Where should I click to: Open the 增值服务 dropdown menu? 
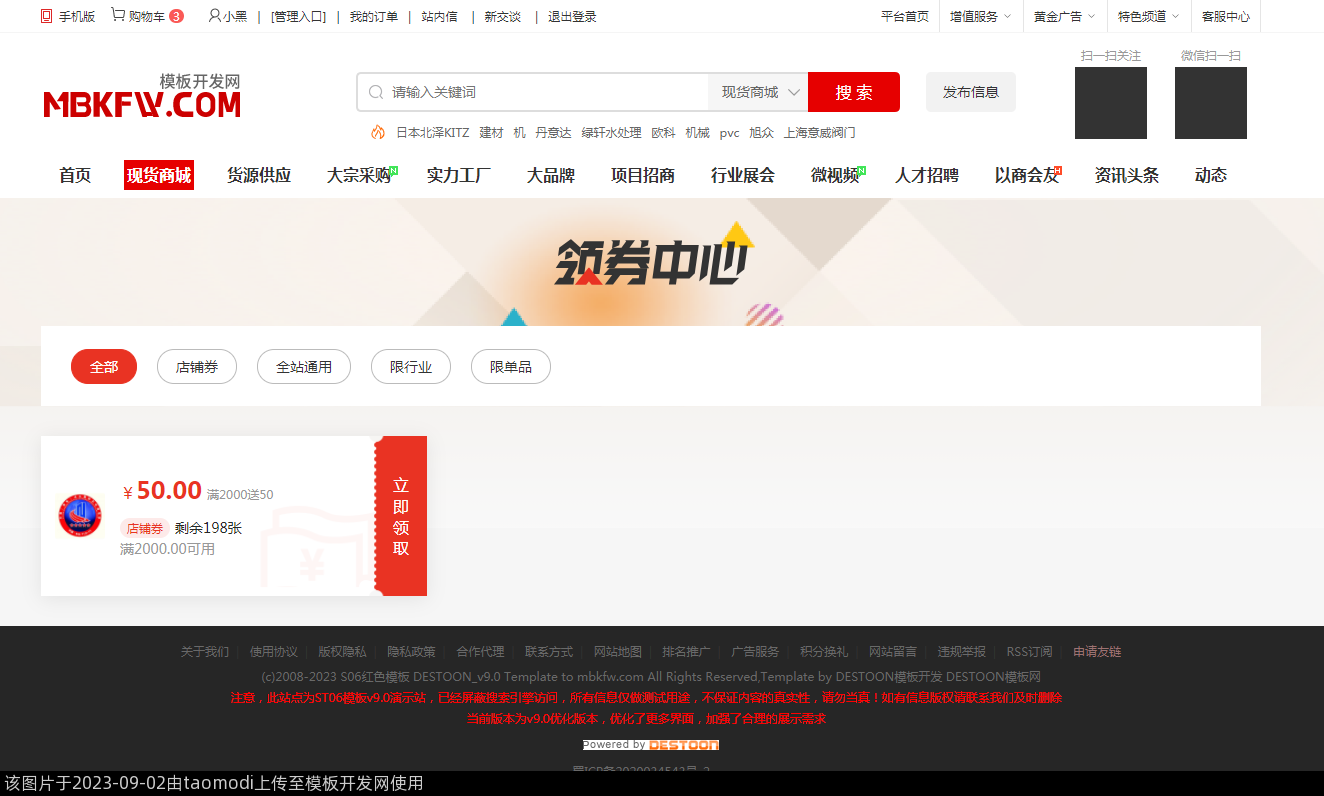click(x=980, y=16)
